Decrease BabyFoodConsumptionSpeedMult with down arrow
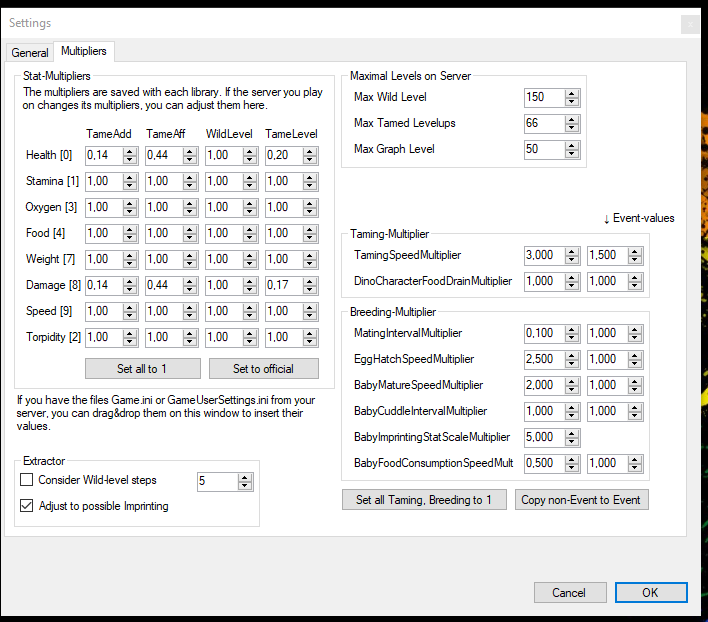Image resolution: width=708 pixels, height=622 pixels. tap(572, 468)
